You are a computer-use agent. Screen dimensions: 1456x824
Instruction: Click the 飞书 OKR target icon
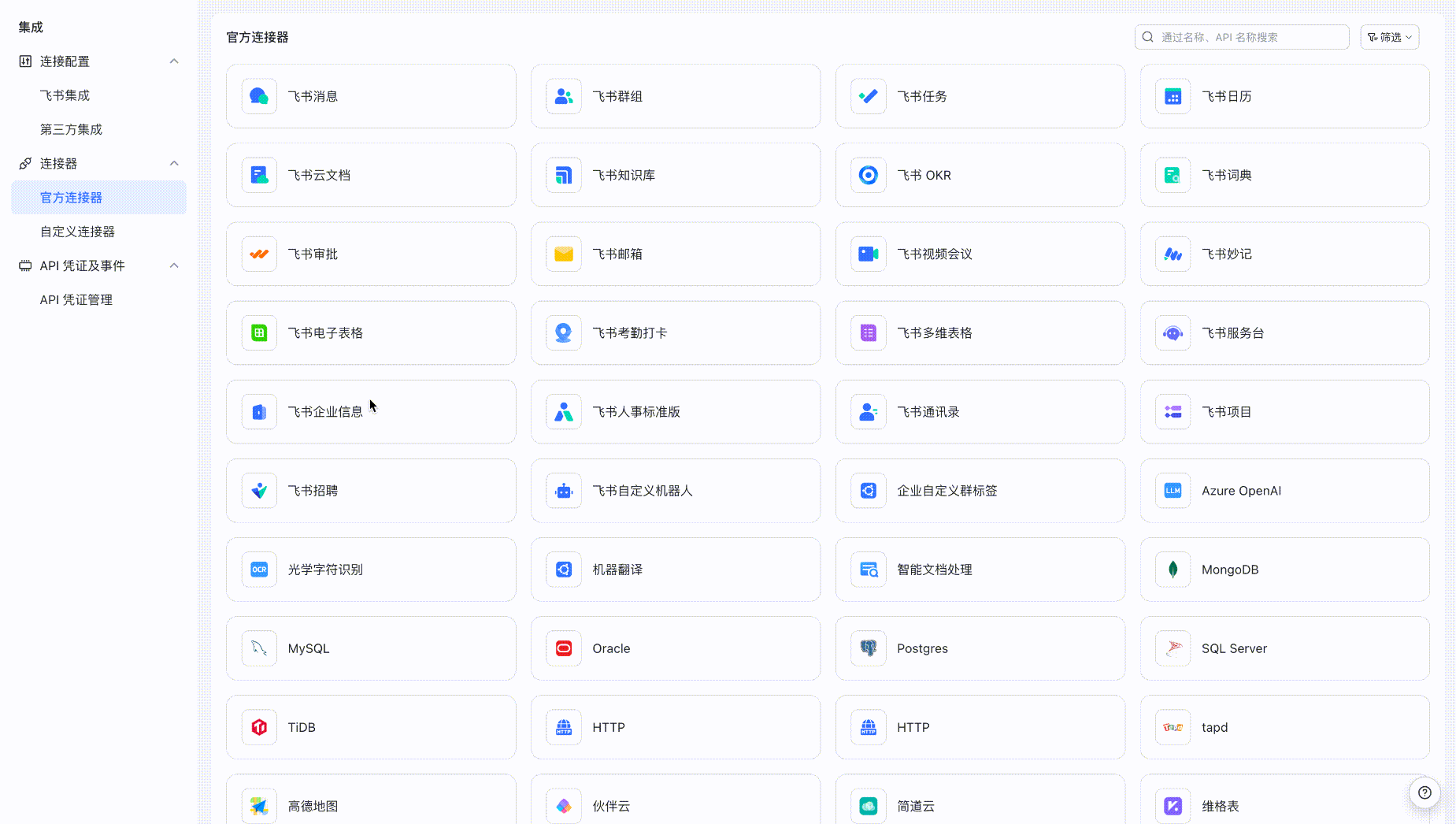click(869, 175)
